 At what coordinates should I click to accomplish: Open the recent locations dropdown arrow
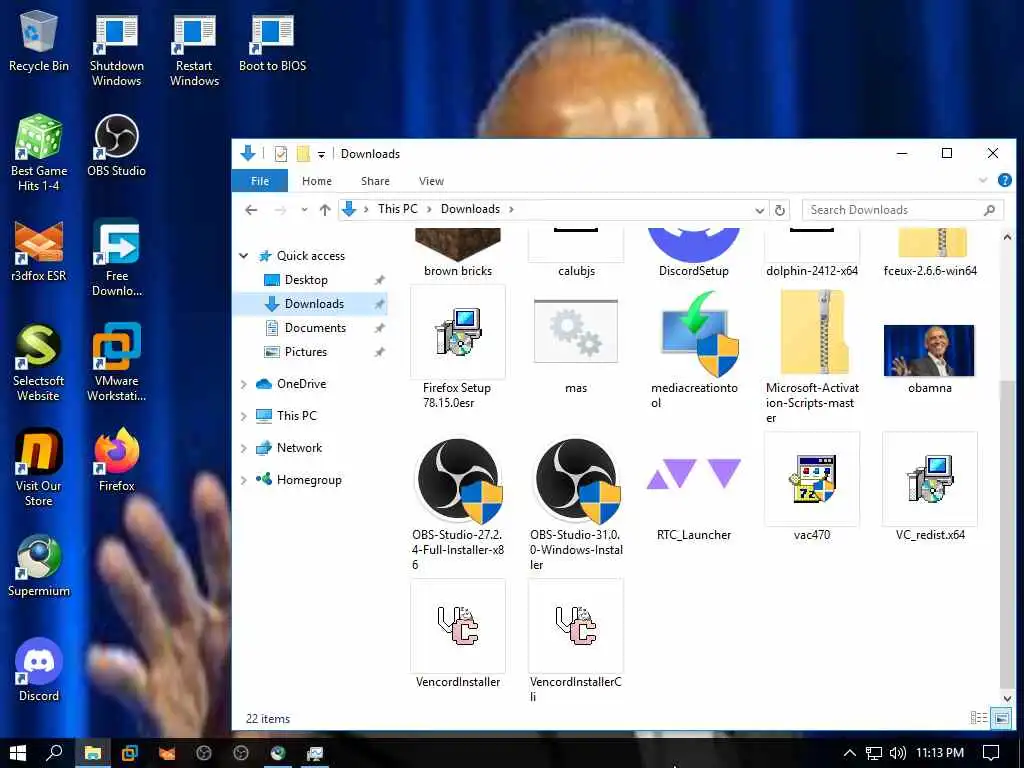(x=304, y=210)
